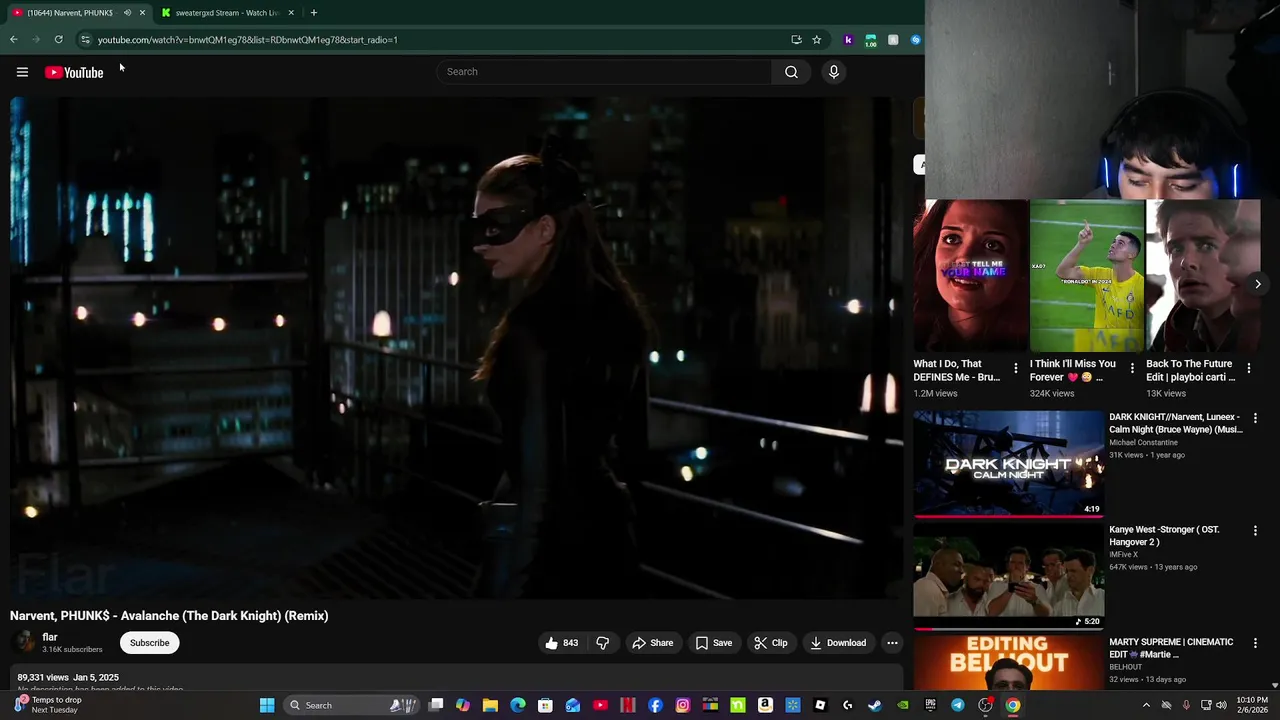Open the MARTY SUPREME CINEMATIC EDIT title
Screen dimensions: 1280x720
coord(1171,648)
